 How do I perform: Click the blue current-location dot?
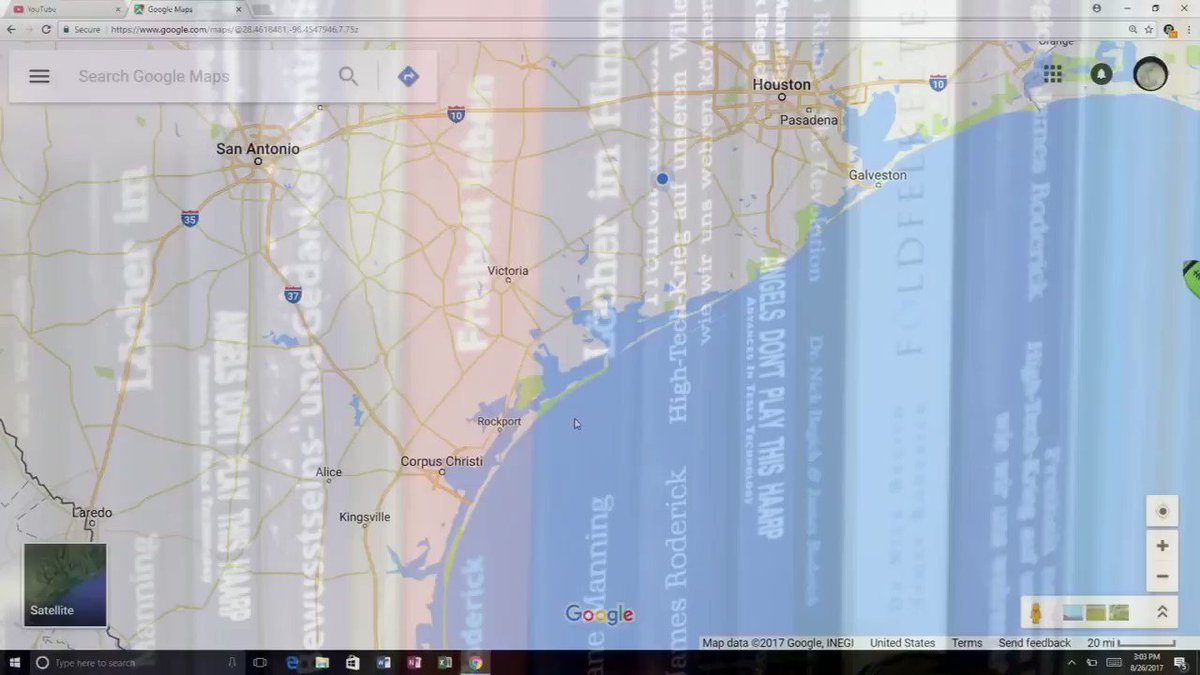coord(662,178)
